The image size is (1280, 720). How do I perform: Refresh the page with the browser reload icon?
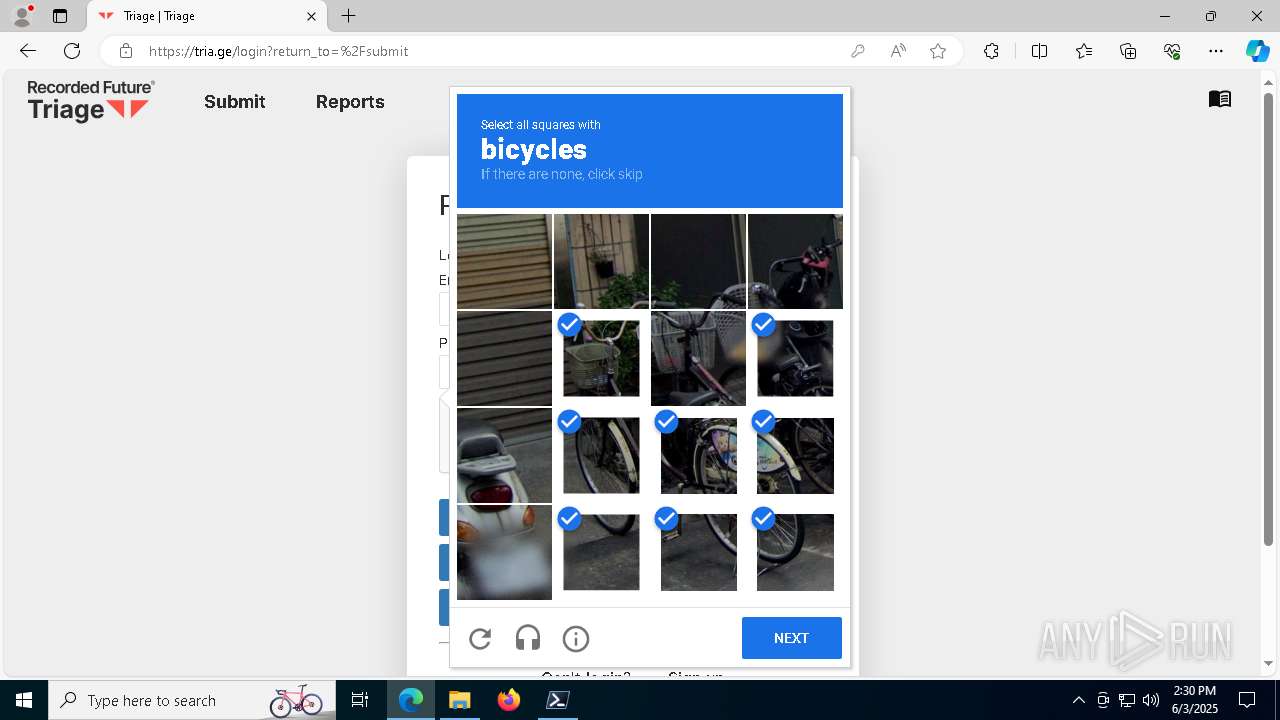tap(72, 51)
